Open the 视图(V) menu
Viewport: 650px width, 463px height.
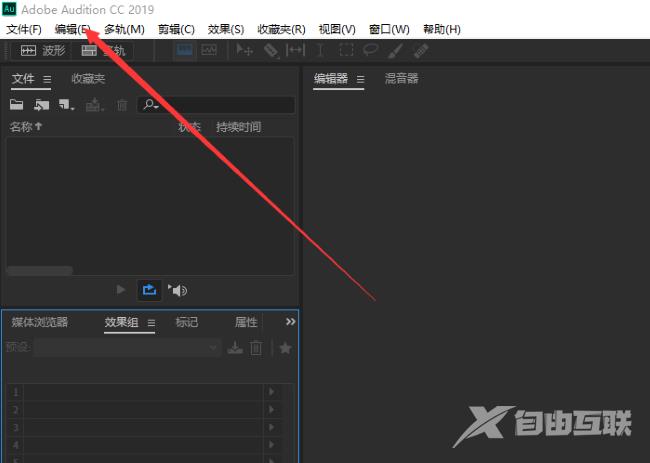click(337, 29)
